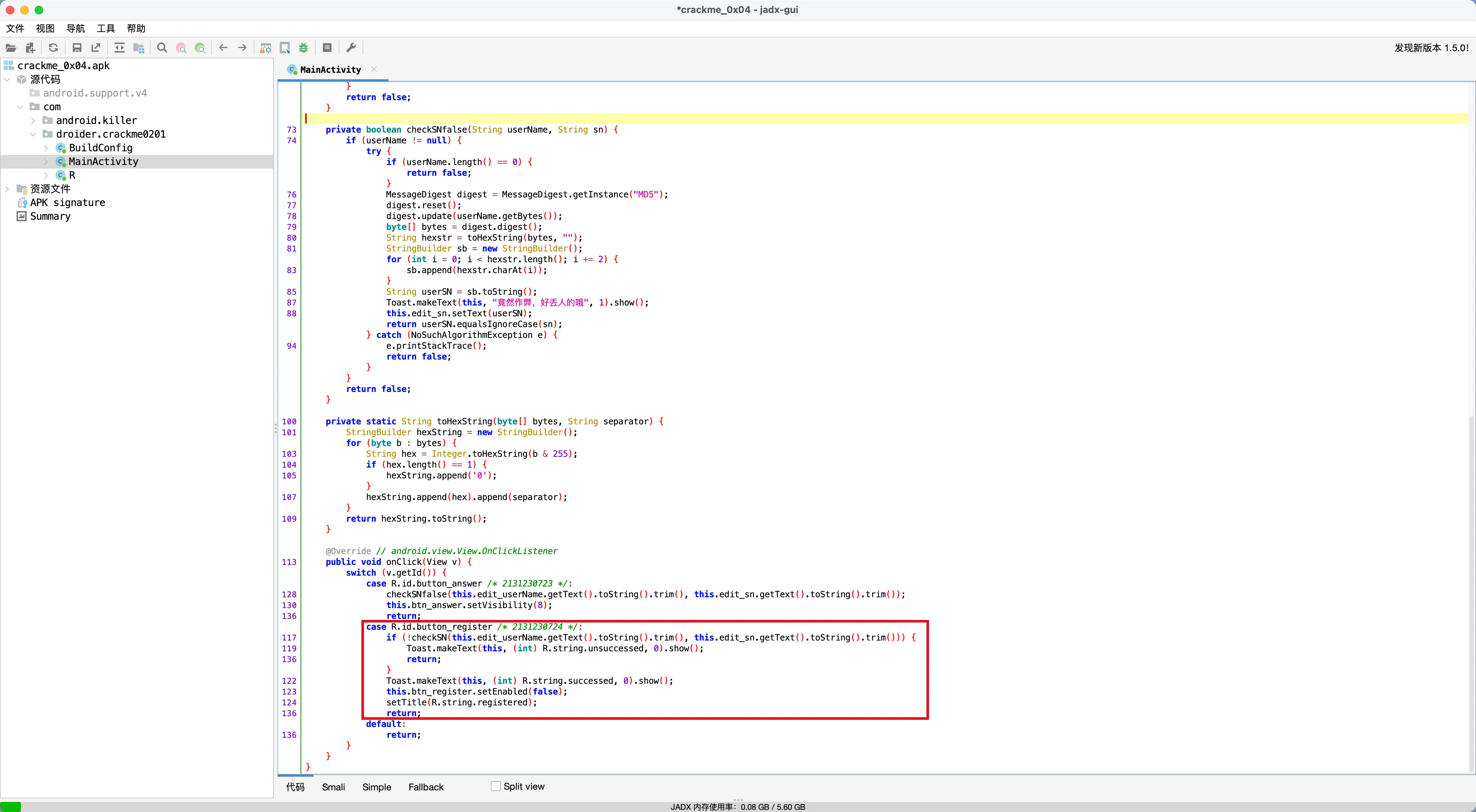Viewport: 1476px width, 812px height.
Task: Select the Fallback code view
Action: (426, 787)
